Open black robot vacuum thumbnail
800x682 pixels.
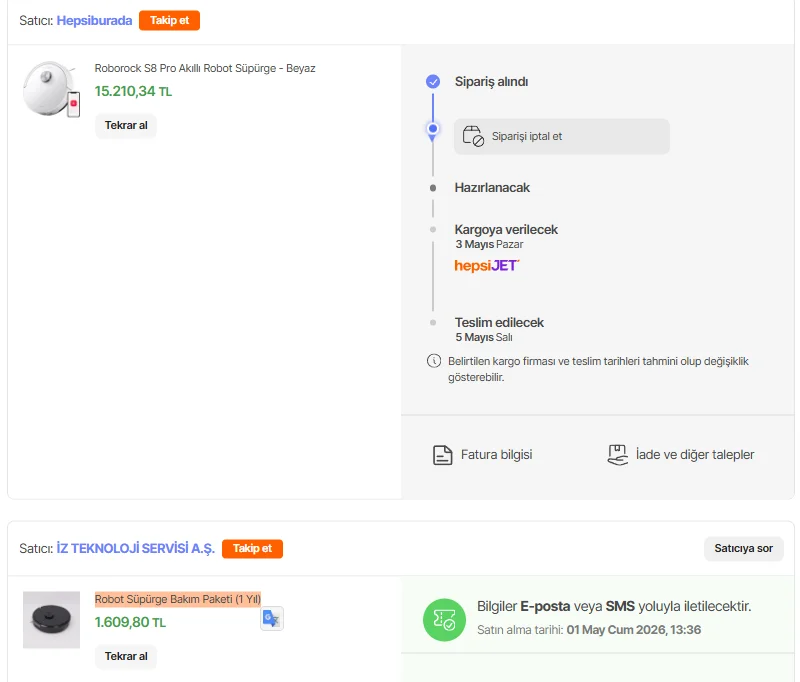coord(52,620)
